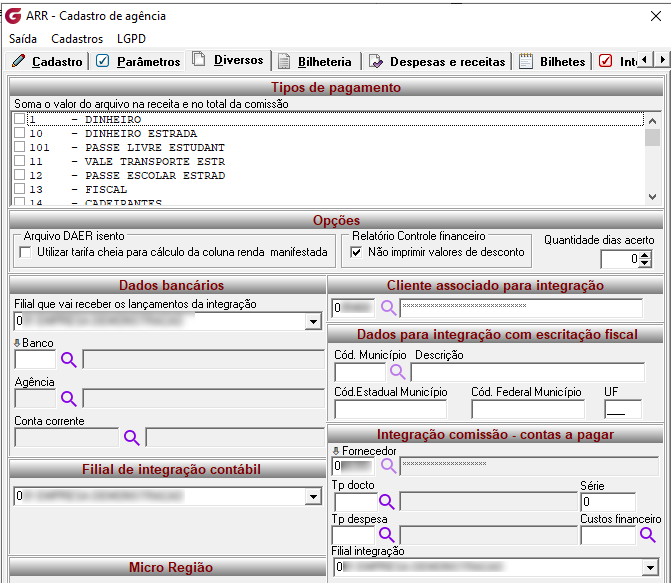Viewport: 671px width, 583px height.
Task: Switch to the Bilheteria tab
Action: coord(317,61)
